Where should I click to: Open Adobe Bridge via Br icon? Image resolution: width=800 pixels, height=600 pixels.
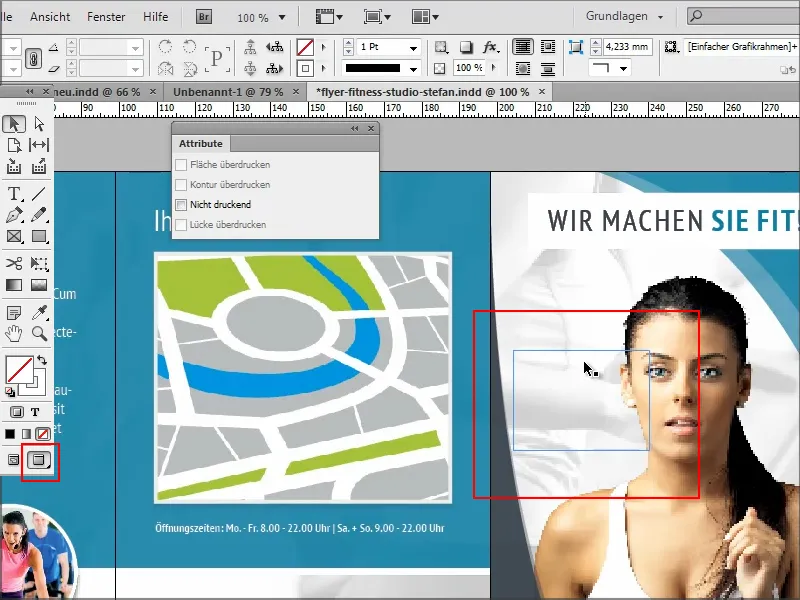204,17
